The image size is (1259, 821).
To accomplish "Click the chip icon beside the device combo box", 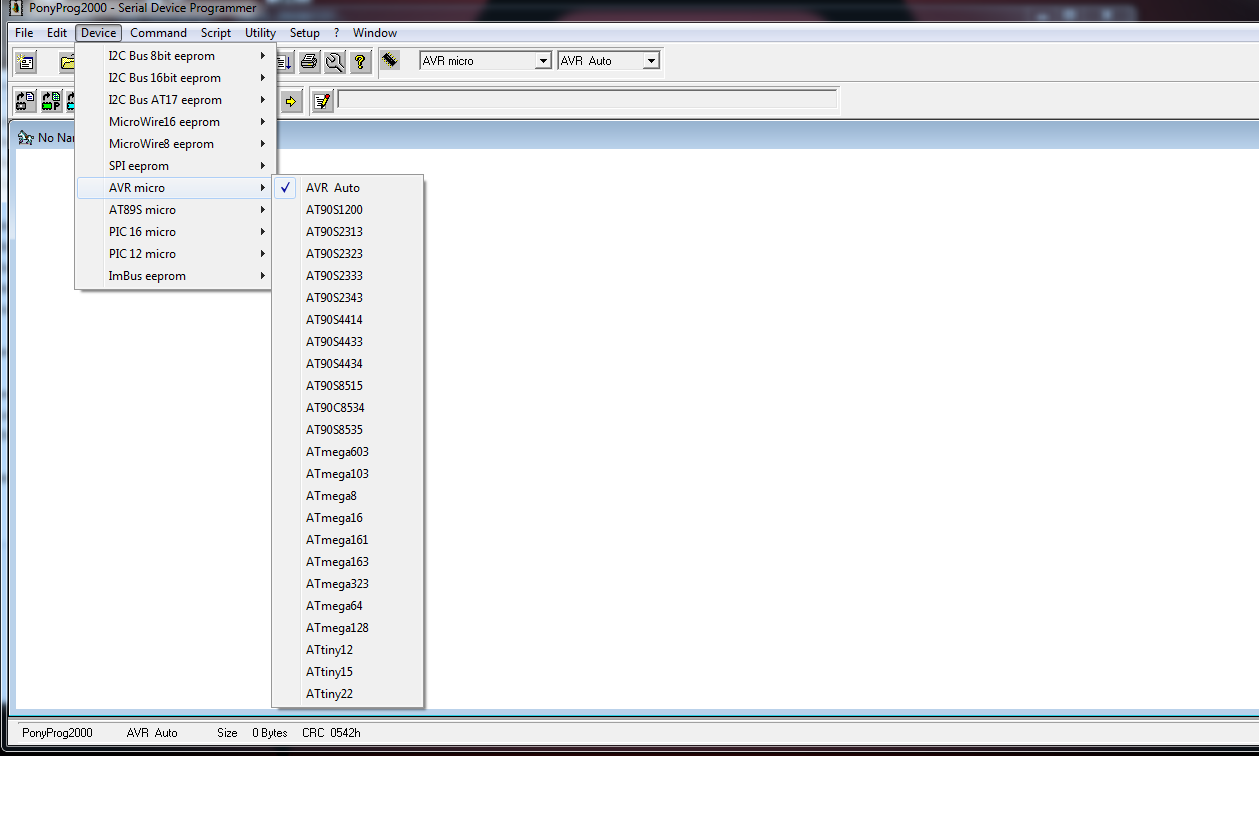I will [x=390, y=60].
